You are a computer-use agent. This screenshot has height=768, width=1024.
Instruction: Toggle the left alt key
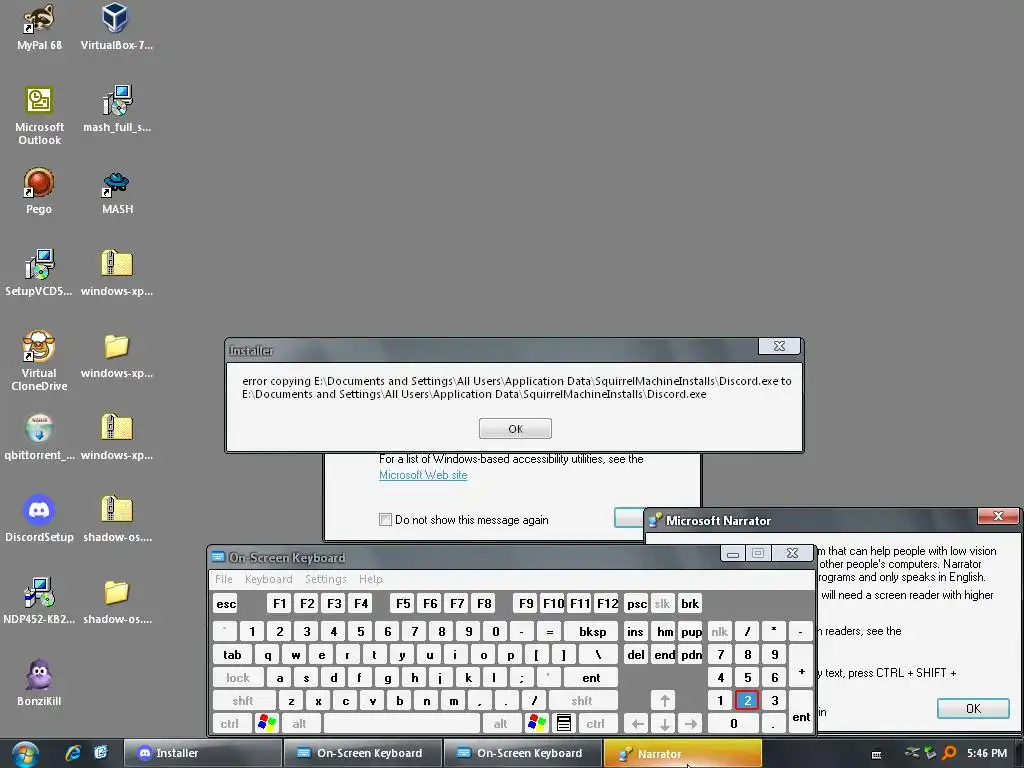(300, 724)
